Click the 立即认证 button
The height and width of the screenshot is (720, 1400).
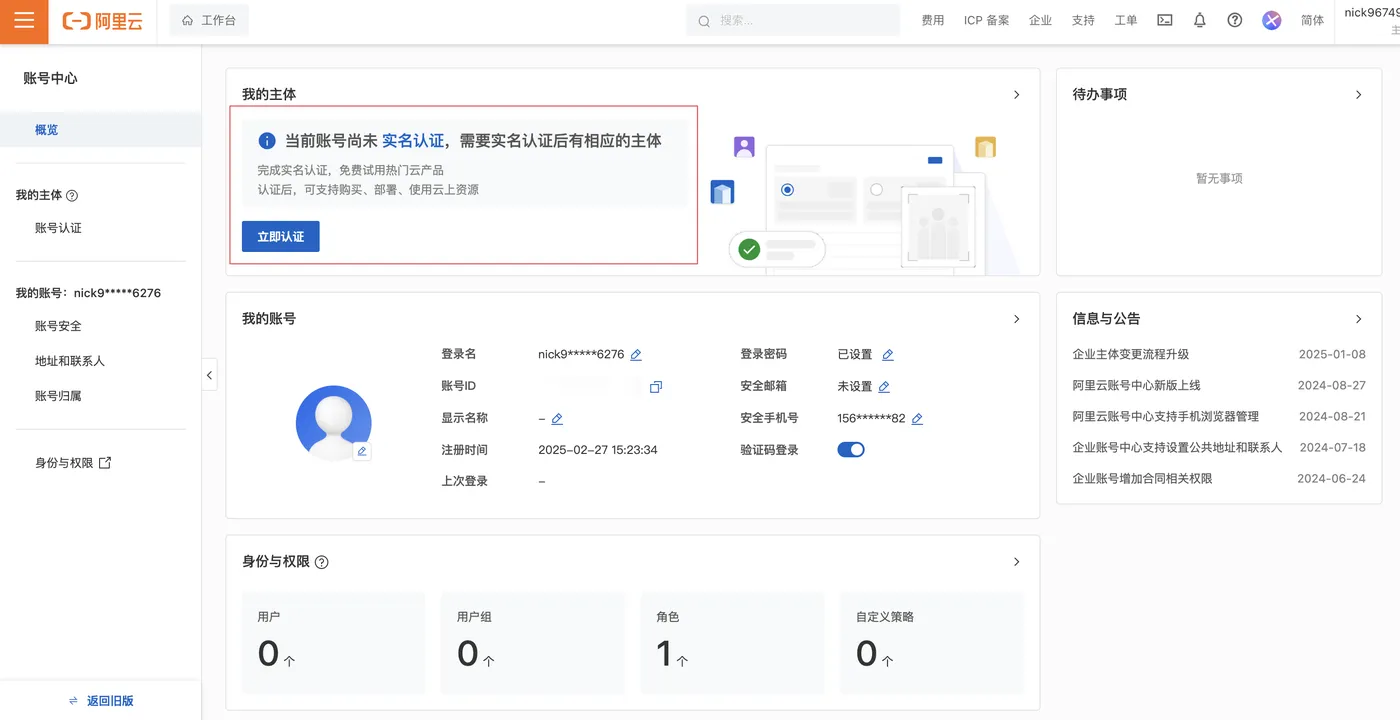coord(281,237)
